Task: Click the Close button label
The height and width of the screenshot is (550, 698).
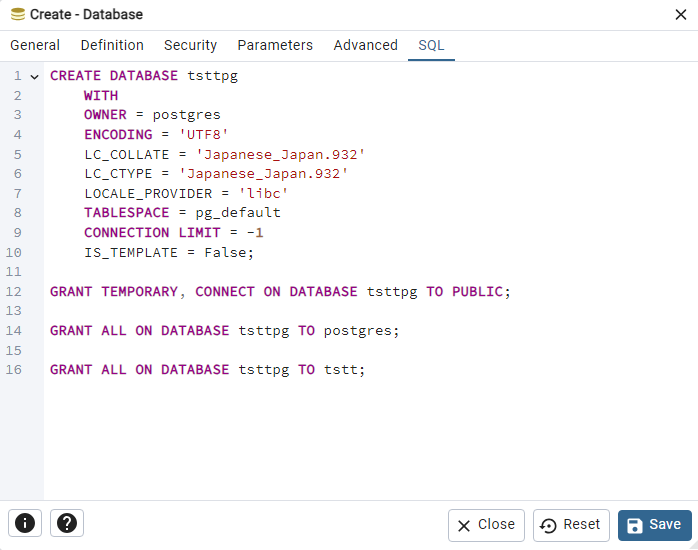Action: [x=496, y=524]
